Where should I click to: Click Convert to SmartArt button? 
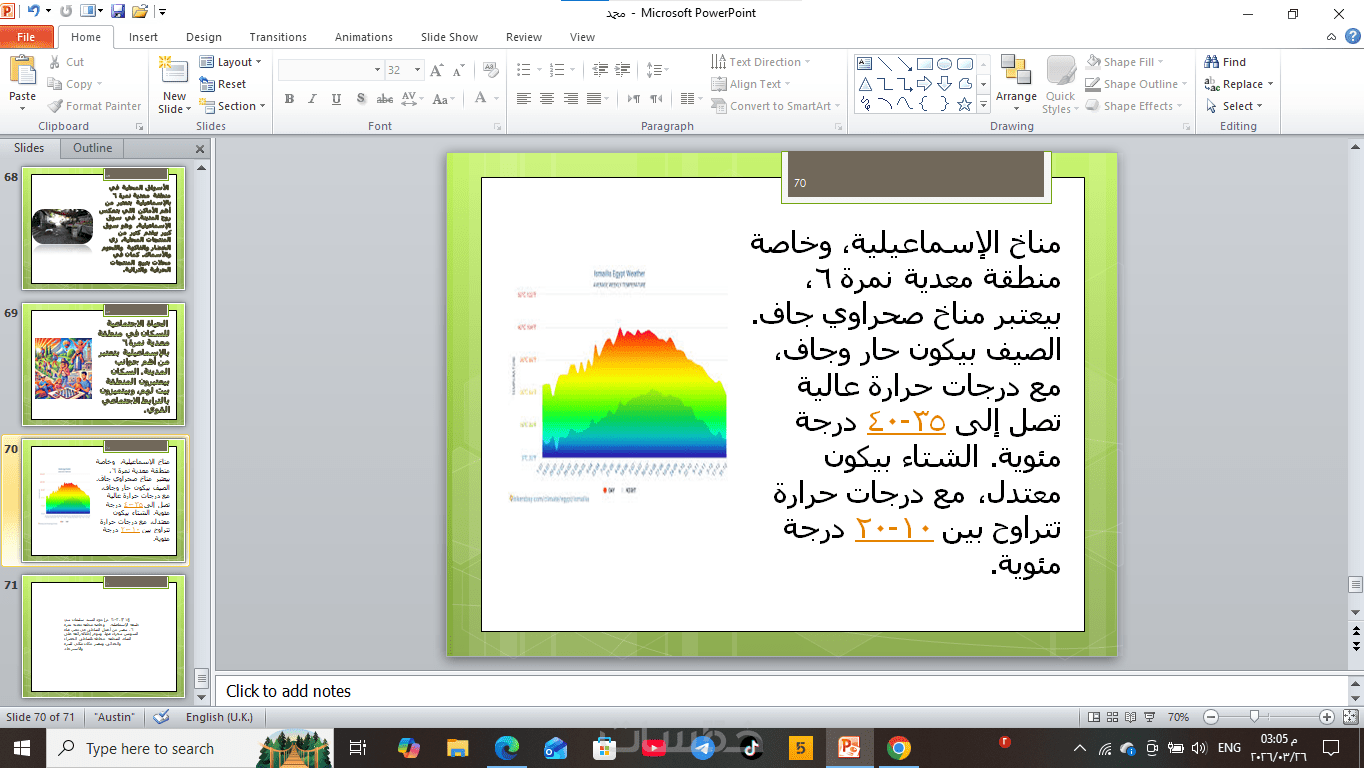tap(771, 106)
